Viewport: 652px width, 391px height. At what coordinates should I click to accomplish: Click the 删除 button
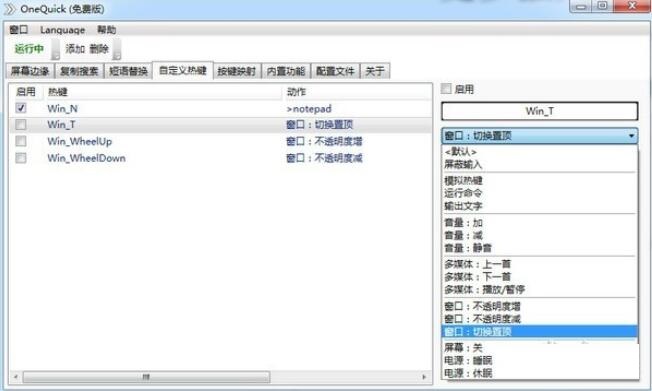coord(99,49)
